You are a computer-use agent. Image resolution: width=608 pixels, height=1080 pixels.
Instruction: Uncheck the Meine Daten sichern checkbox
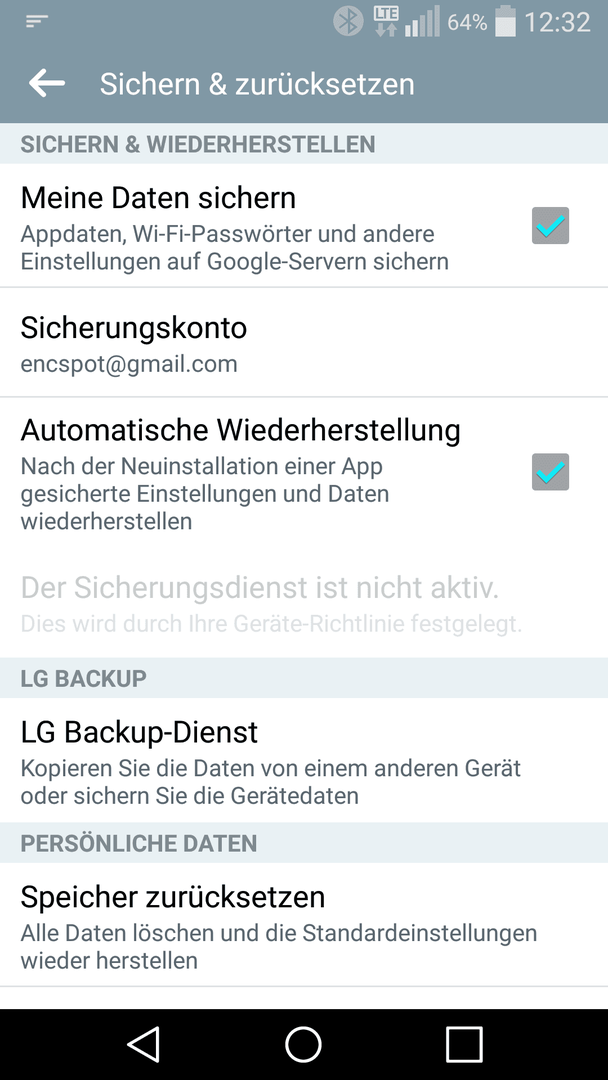[550, 225]
